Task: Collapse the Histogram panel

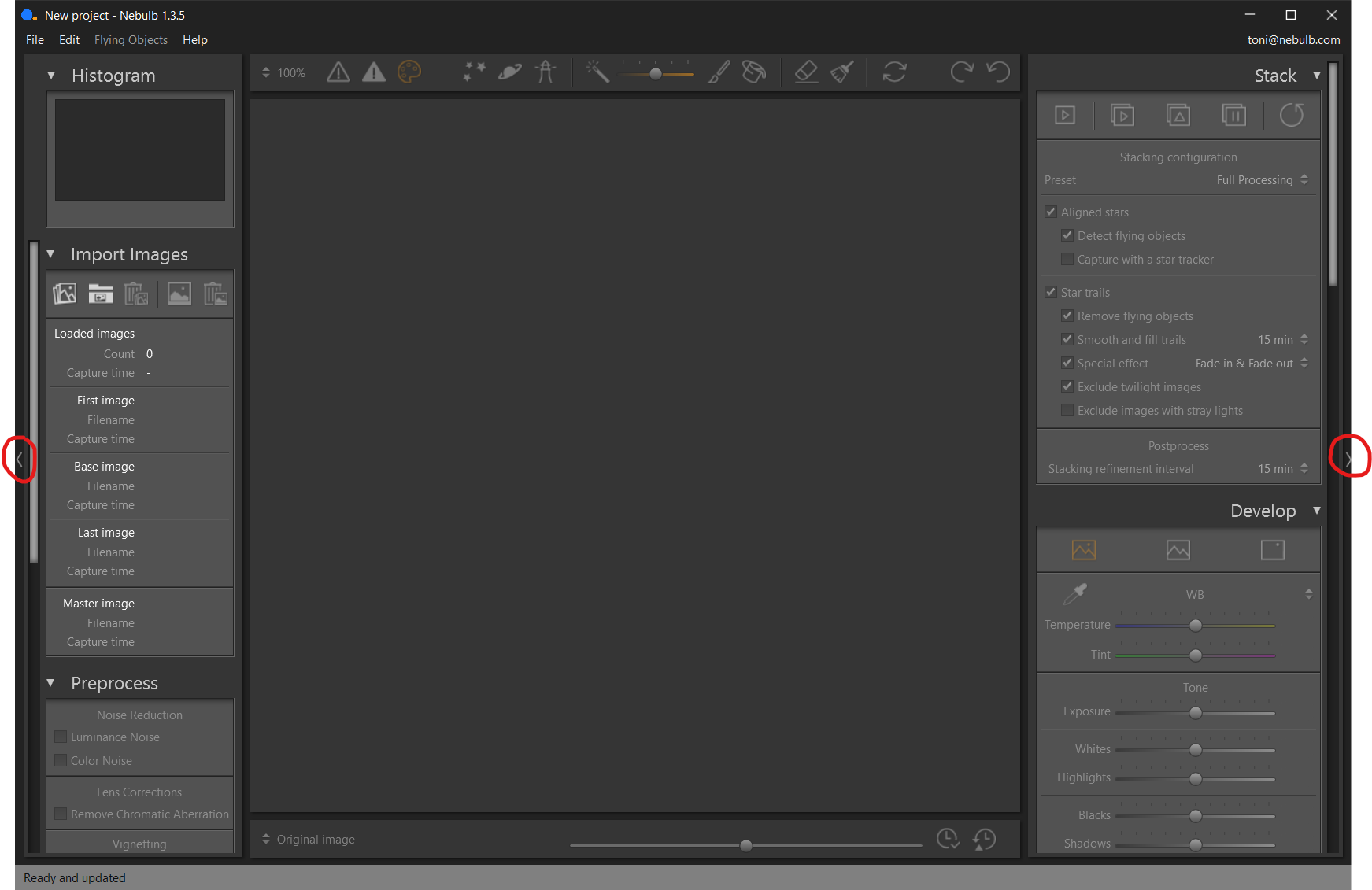Action: click(51, 76)
